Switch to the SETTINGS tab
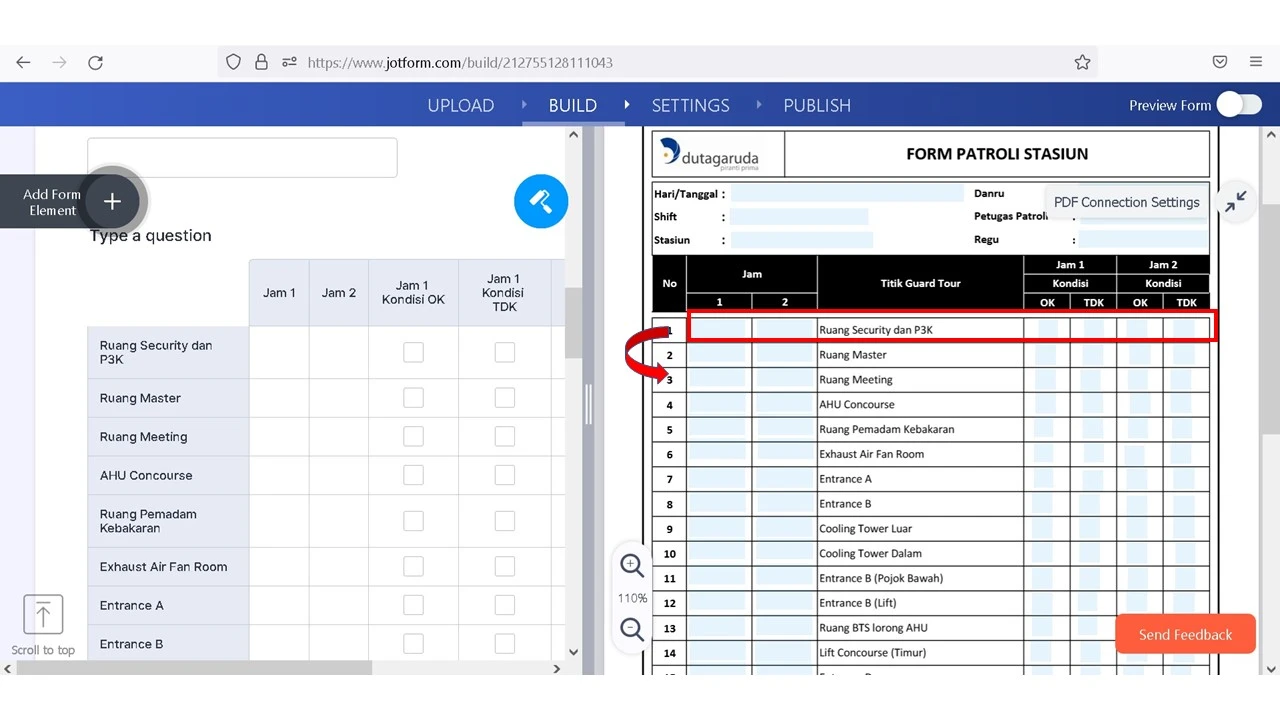The height and width of the screenshot is (720, 1280). [x=690, y=104]
